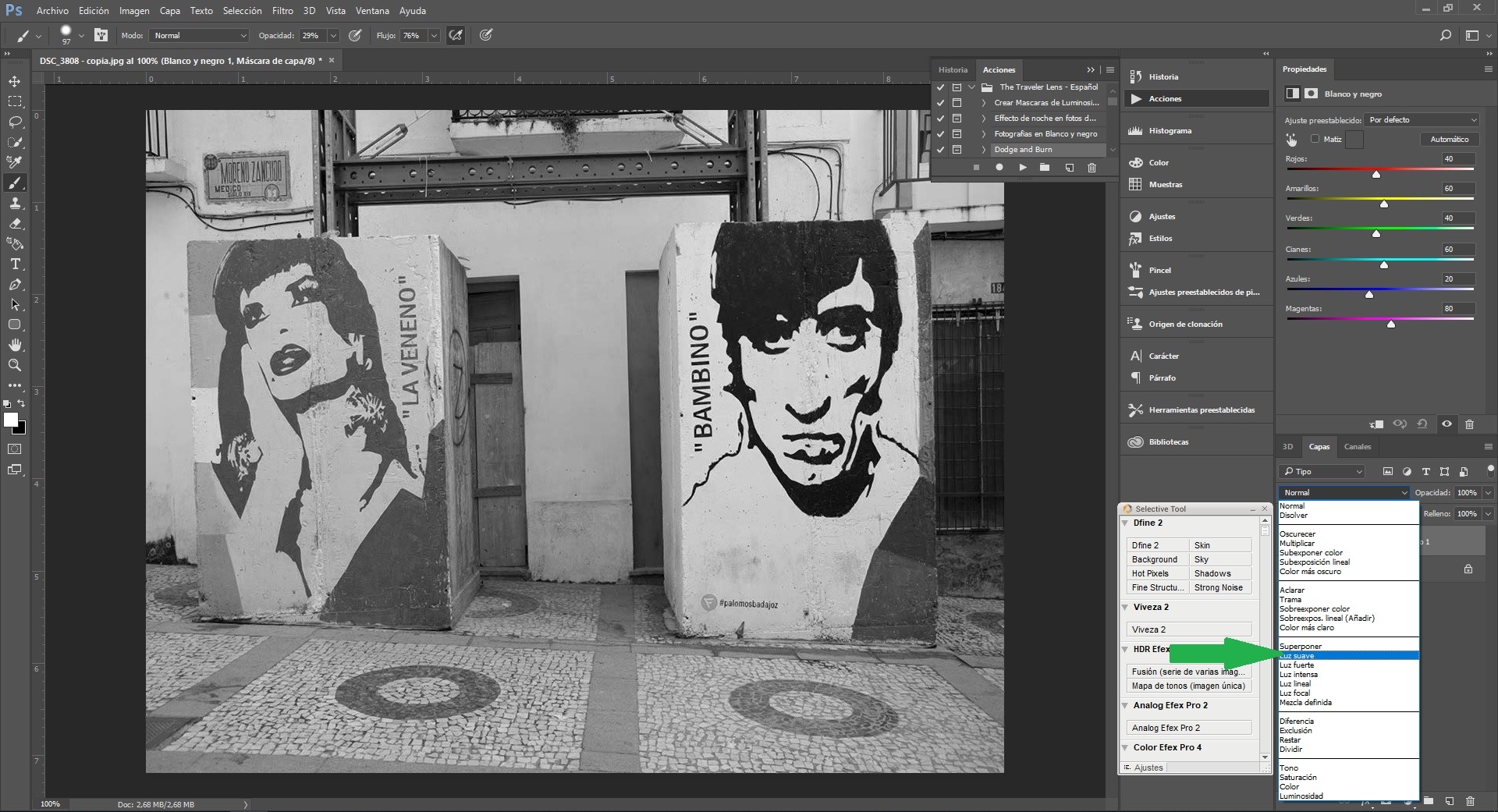The image size is (1498, 812).
Task: Select the Eraser tool
Action: tap(15, 223)
